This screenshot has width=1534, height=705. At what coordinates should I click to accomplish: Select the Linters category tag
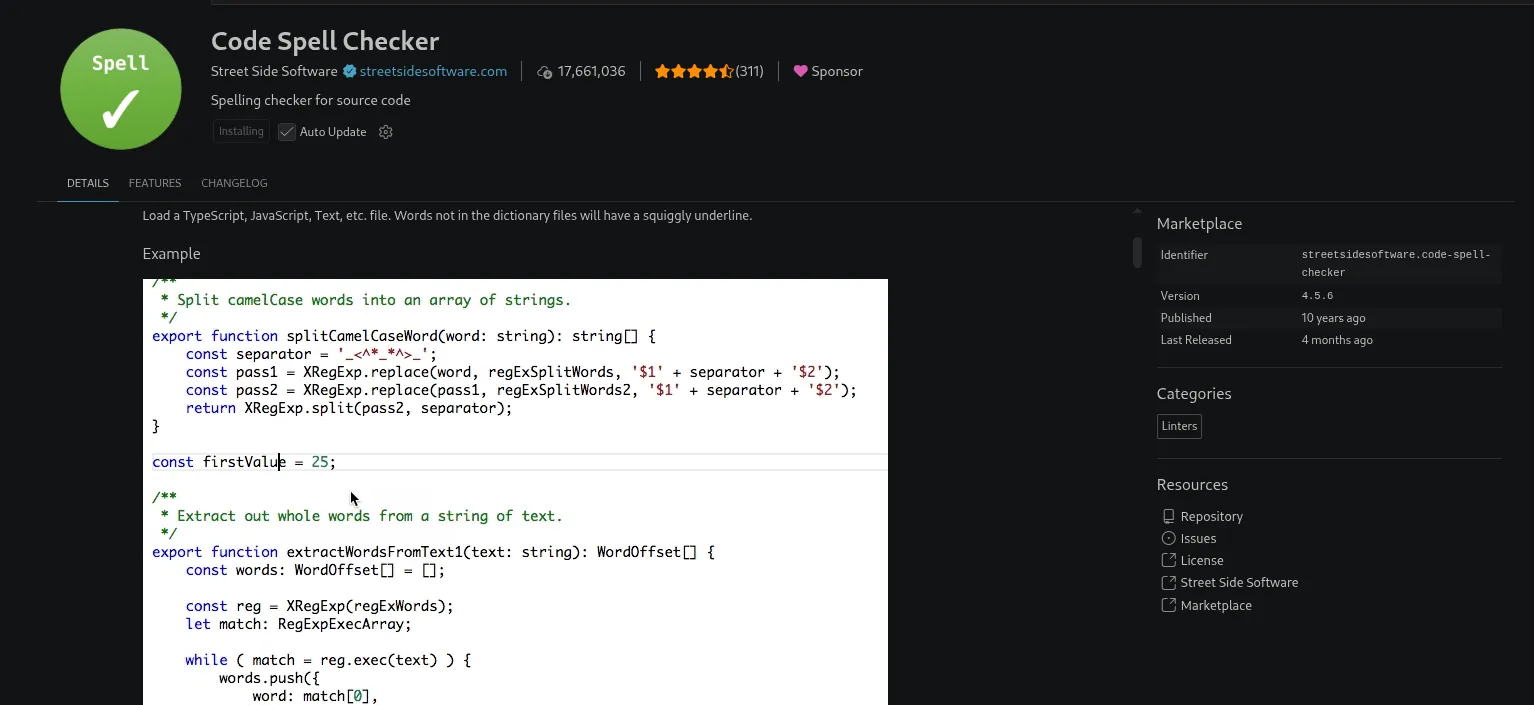1179,426
